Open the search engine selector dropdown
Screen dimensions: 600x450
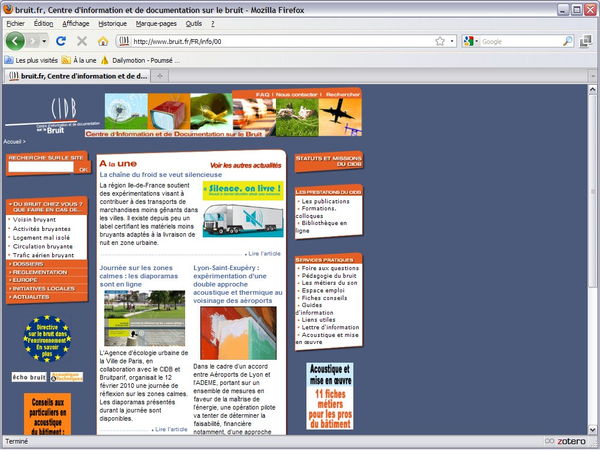[x=471, y=41]
